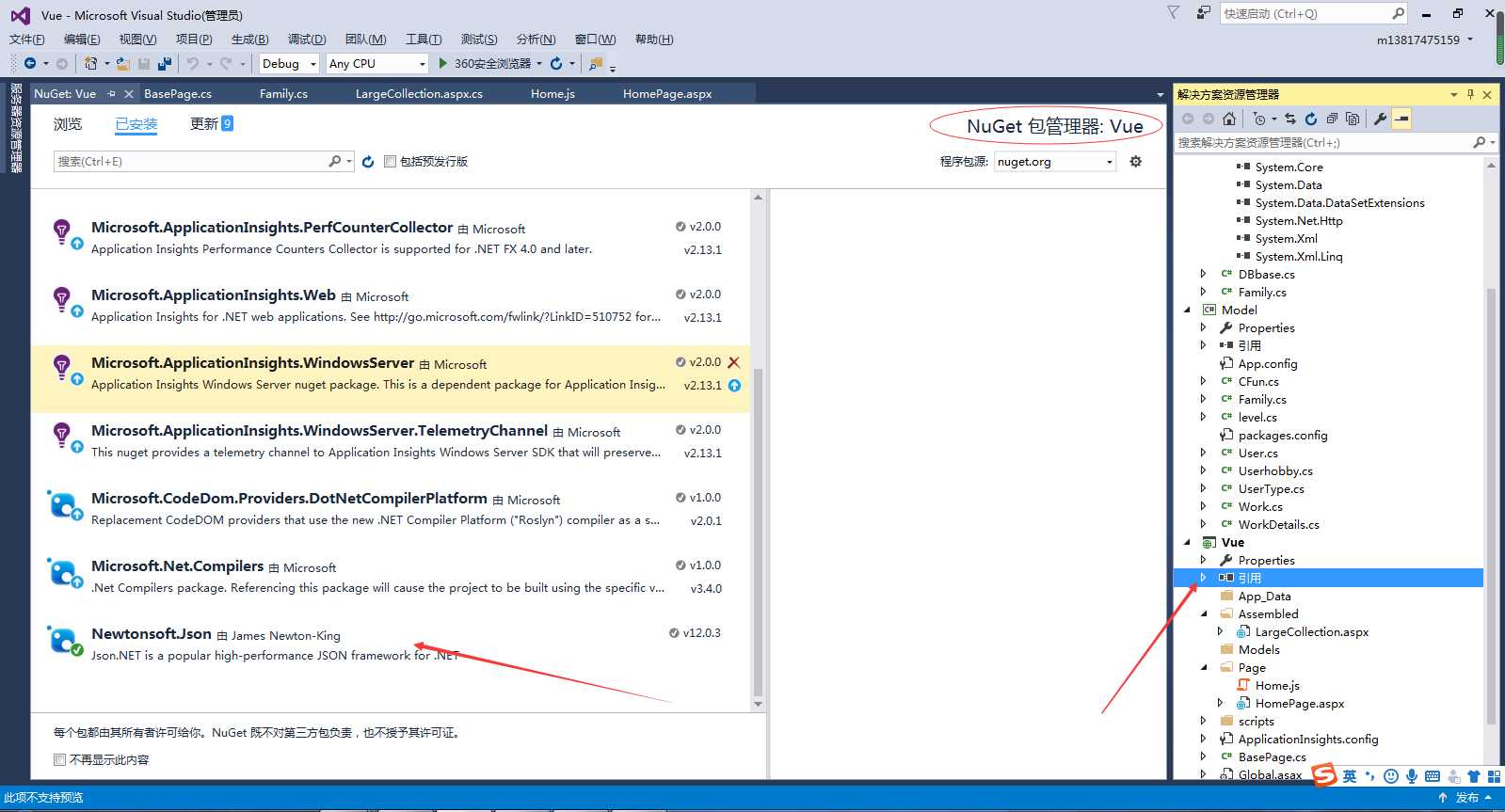Switch to the 浏览 NuGet tab
This screenshot has width=1505, height=812.
pos(68,124)
